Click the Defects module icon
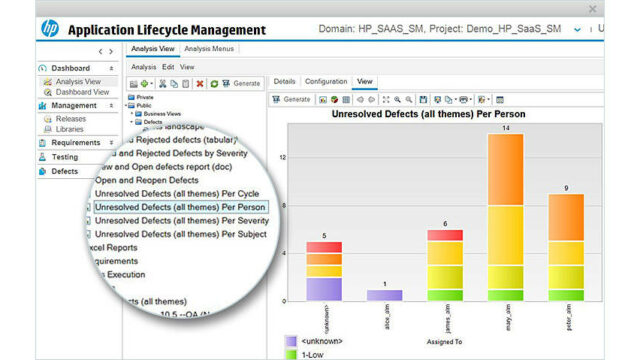This screenshot has height=360, width=640. [x=42, y=171]
